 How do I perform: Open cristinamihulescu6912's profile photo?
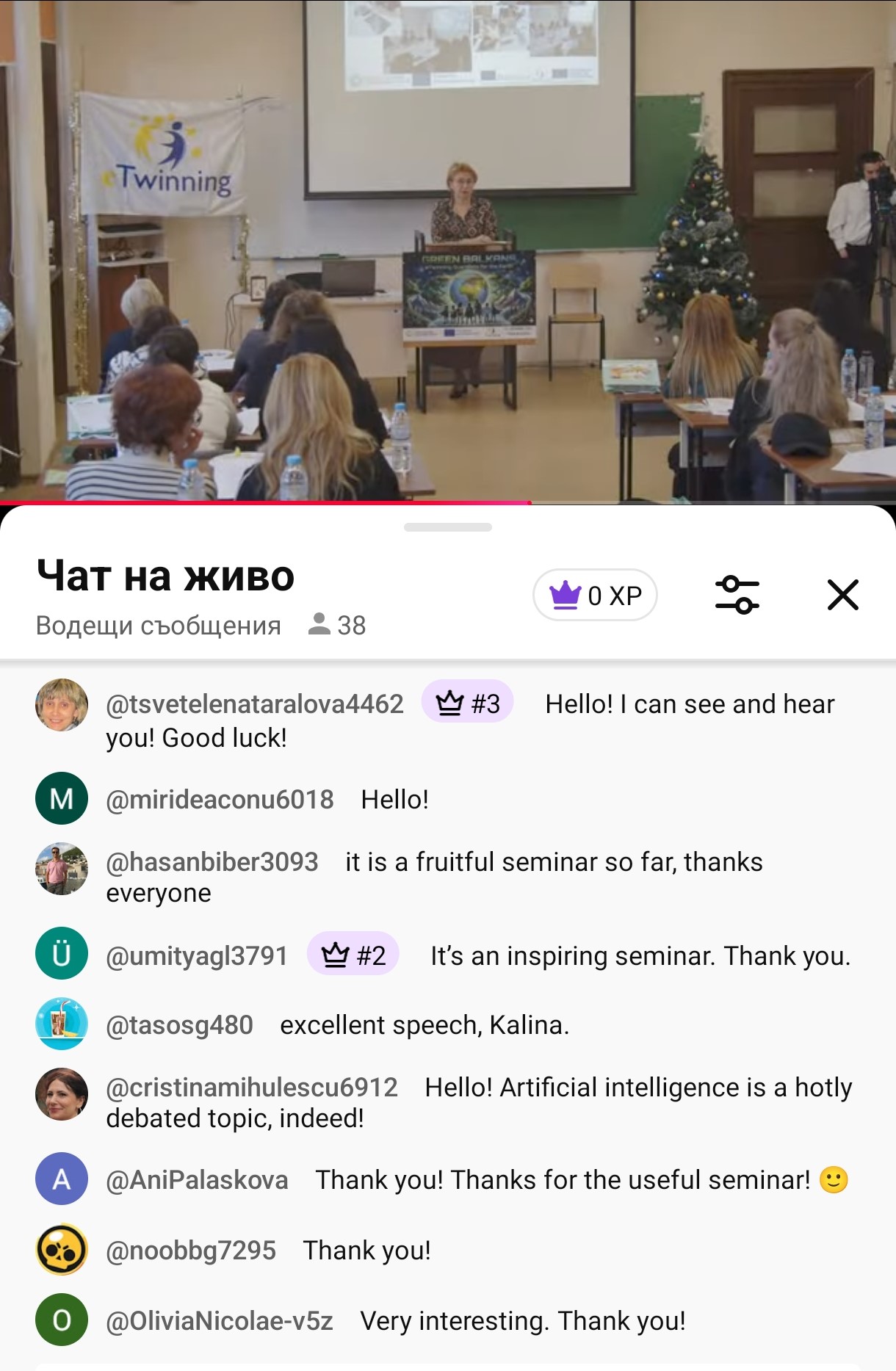[x=62, y=1094]
